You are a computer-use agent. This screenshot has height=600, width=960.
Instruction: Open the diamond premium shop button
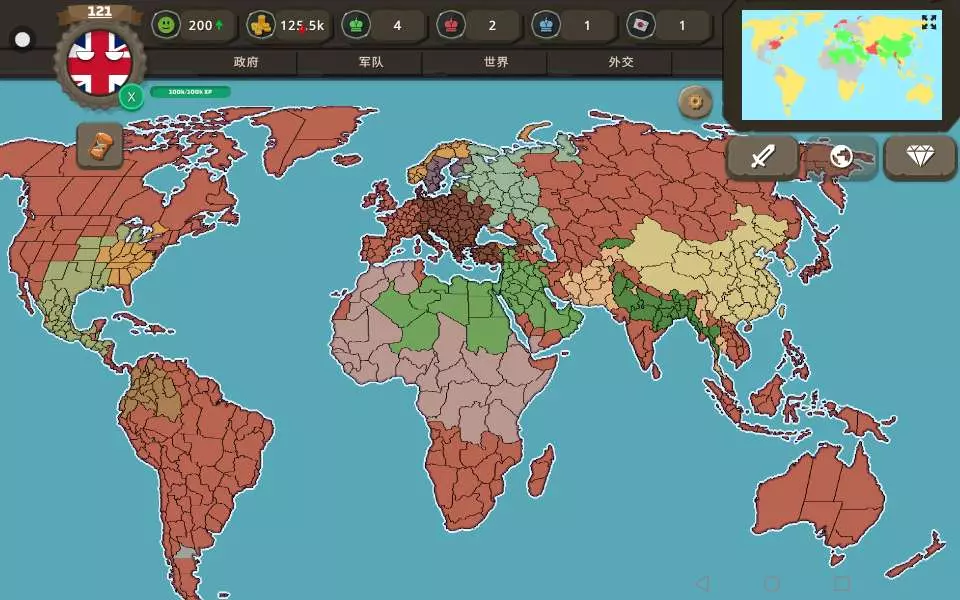[920, 157]
